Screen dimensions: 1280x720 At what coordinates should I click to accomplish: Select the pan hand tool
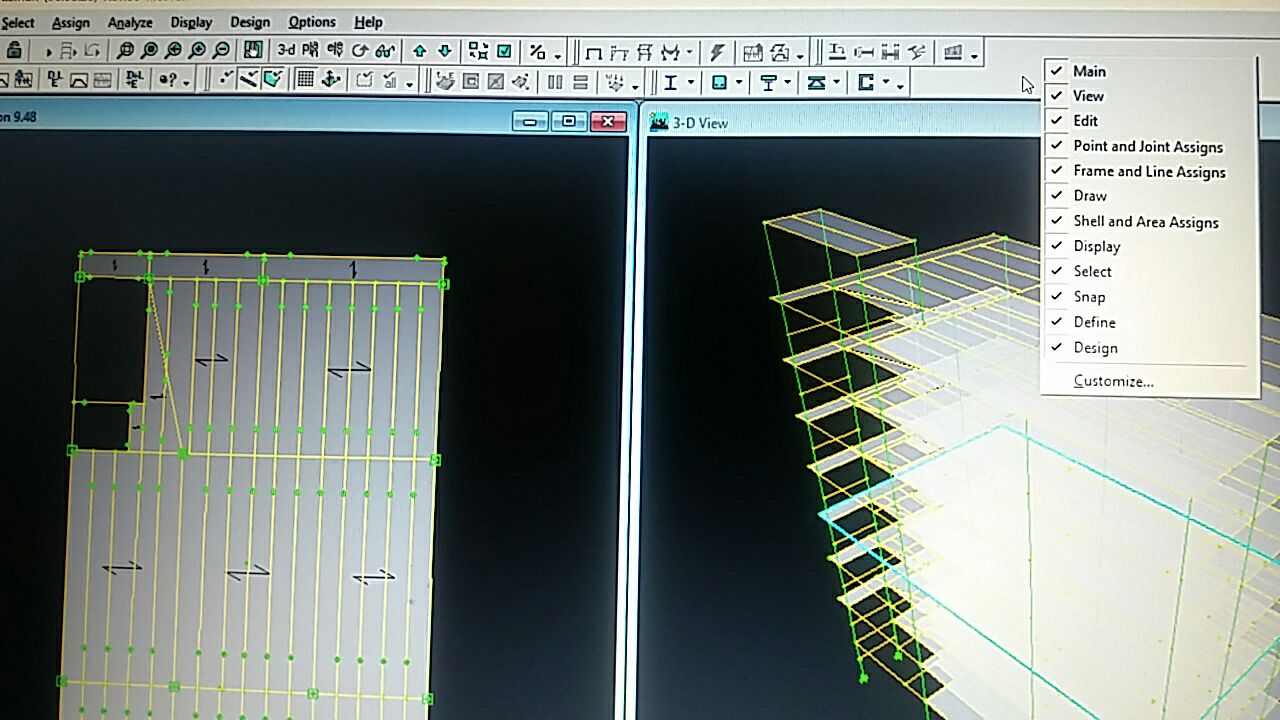(252, 50)
